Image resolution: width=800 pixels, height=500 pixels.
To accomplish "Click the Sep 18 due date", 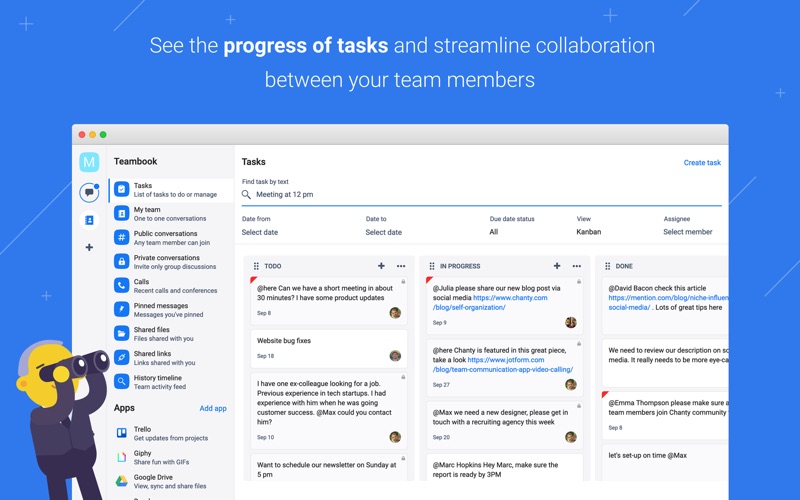I will [x=265, y=356].
